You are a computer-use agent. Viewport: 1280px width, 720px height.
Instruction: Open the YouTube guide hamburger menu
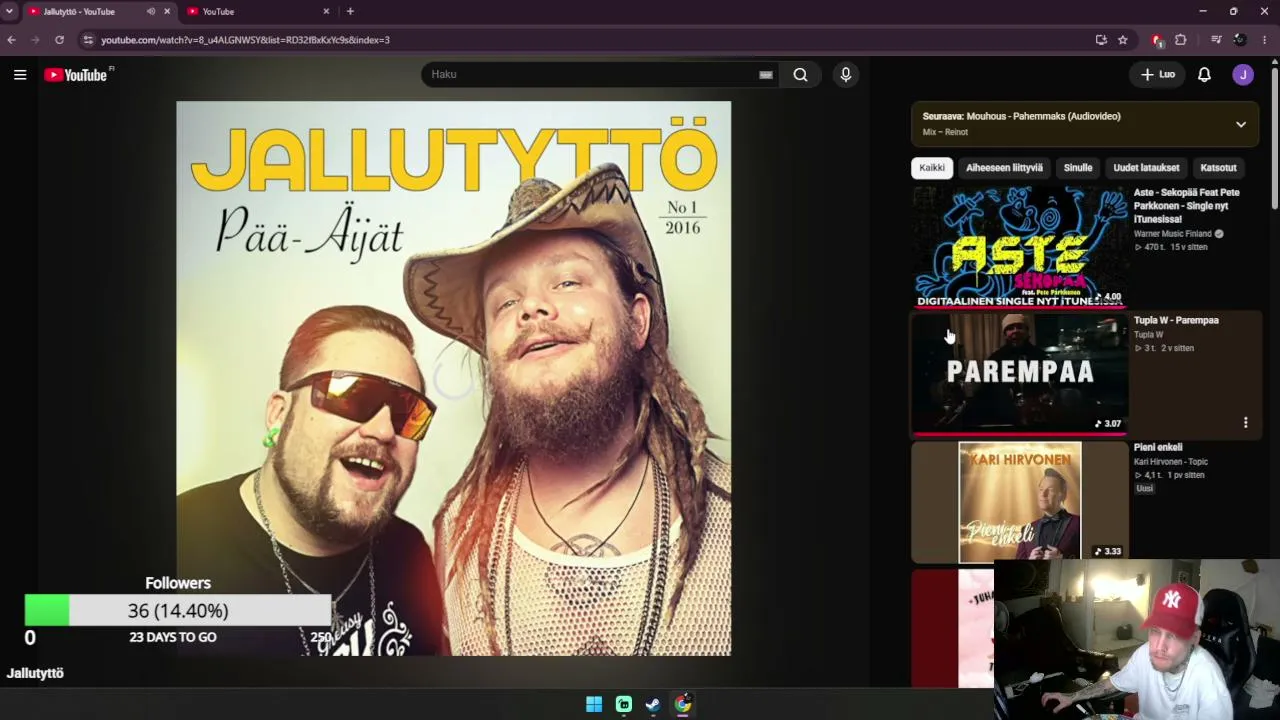click(20, 74)
